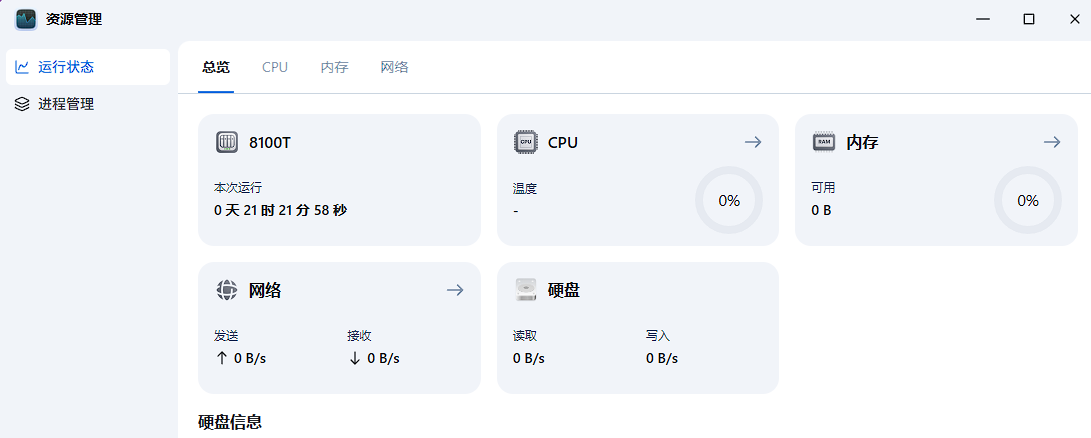1091x438 pixels.
Task: Switch to the CPU tab
Action: tap(275, 67)
